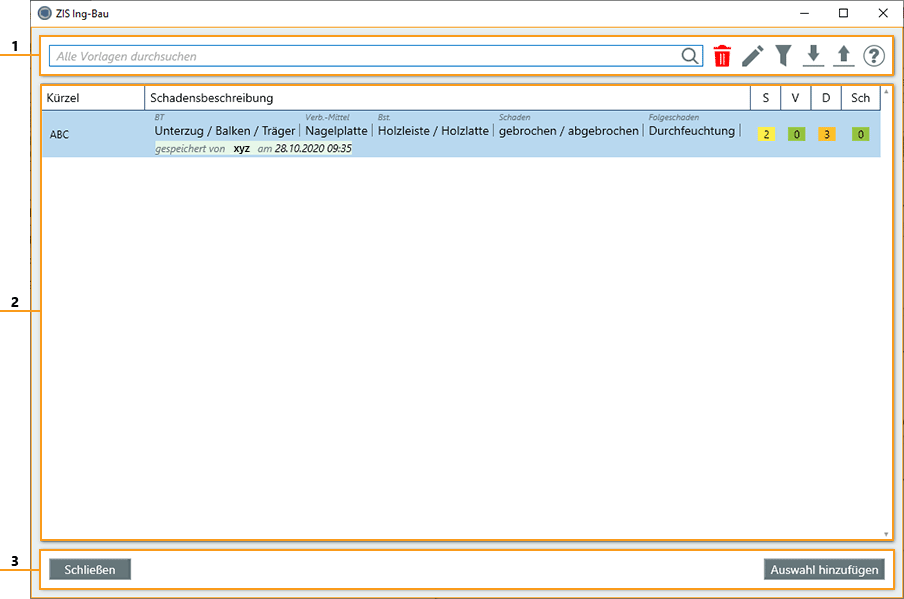Click the yellow S rating badge 2
This screenshot has width=904, height=599.
point(766,134)
